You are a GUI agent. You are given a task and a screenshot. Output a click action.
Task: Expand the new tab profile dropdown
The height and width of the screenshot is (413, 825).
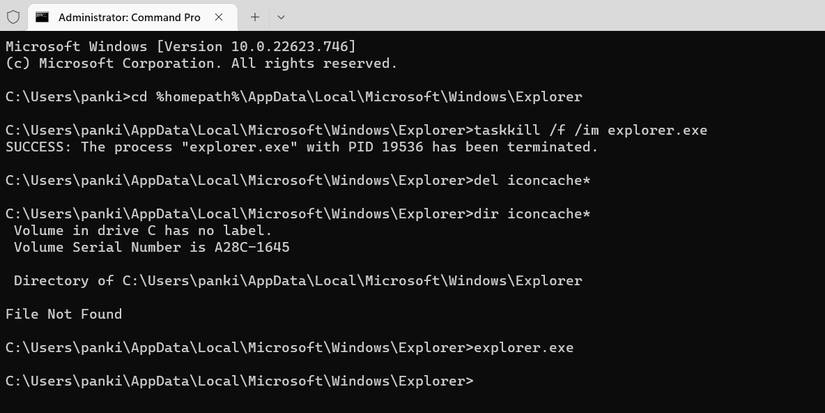[281, 17]
